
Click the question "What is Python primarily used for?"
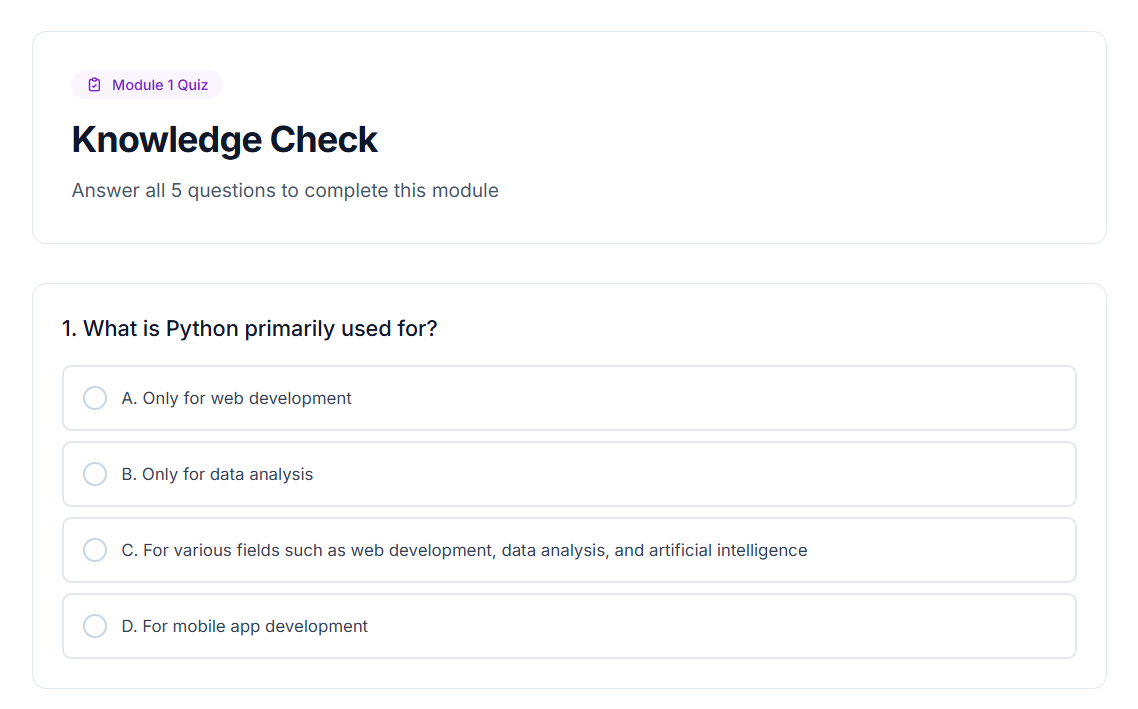tap(260, 328)
